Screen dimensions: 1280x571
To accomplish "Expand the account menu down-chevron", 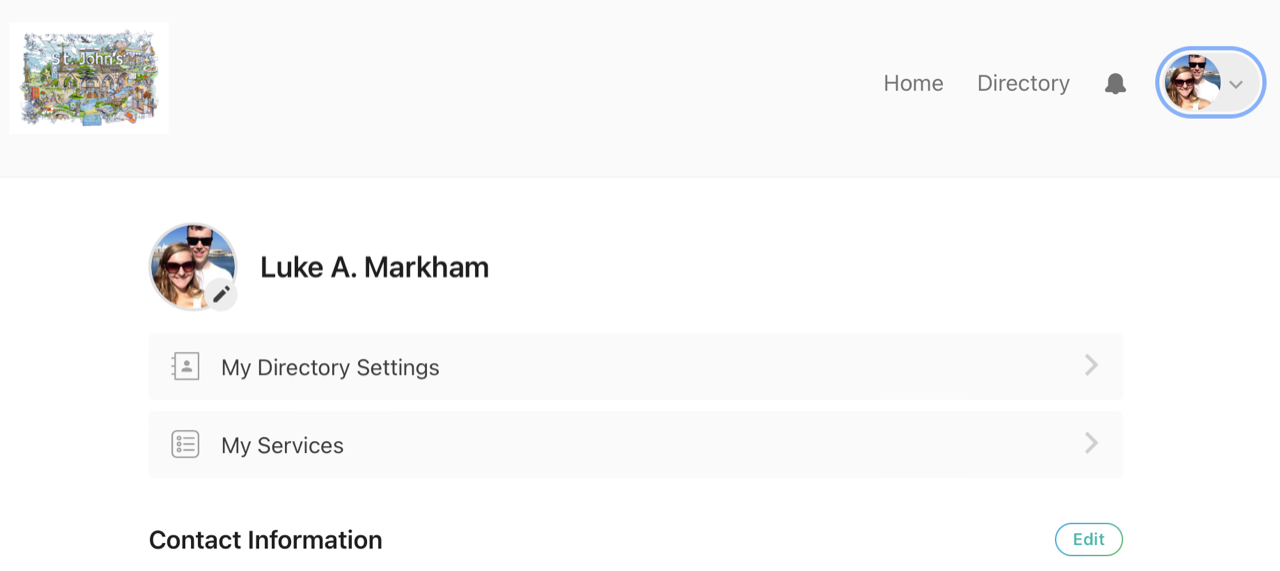I will [x=1236, y=84].
